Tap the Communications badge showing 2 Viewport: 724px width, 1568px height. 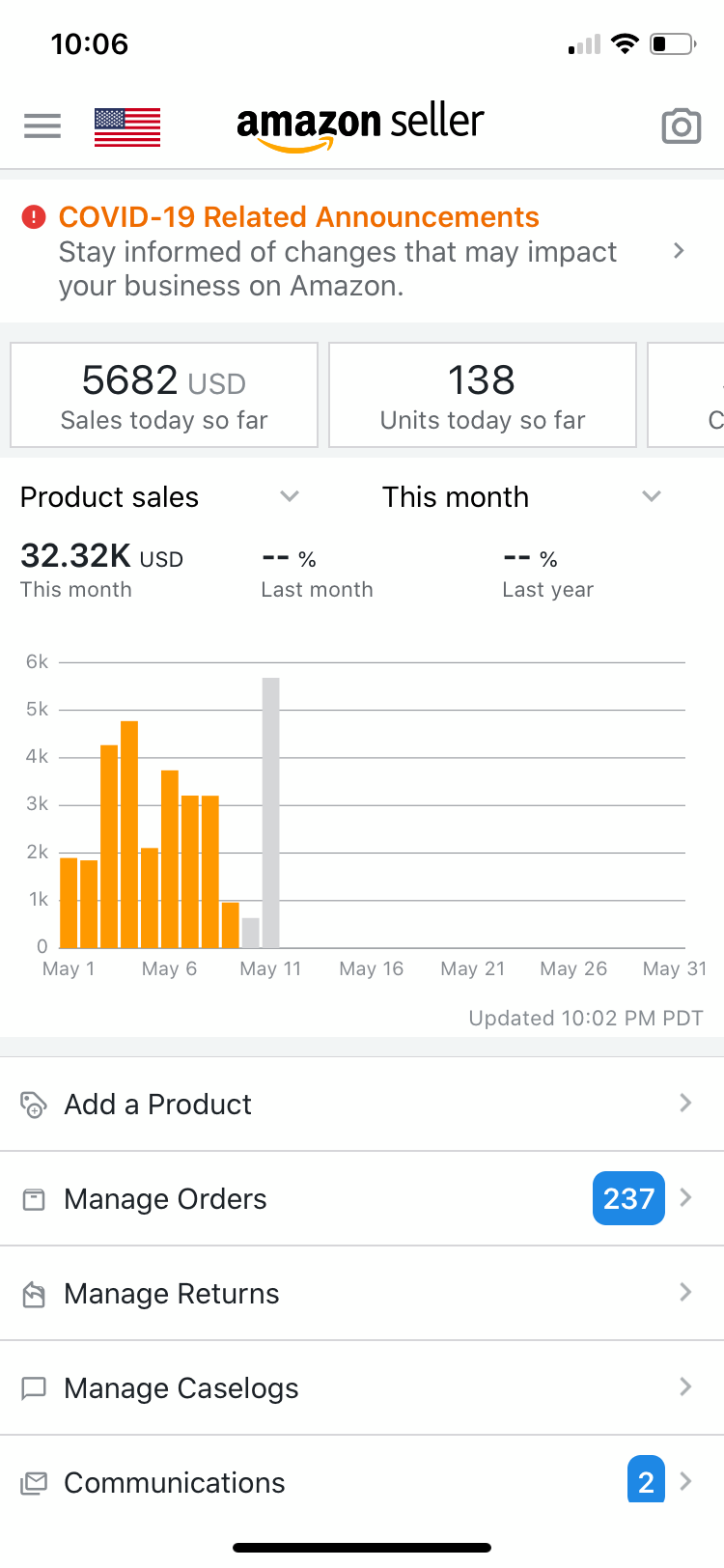coord(646,1480)
